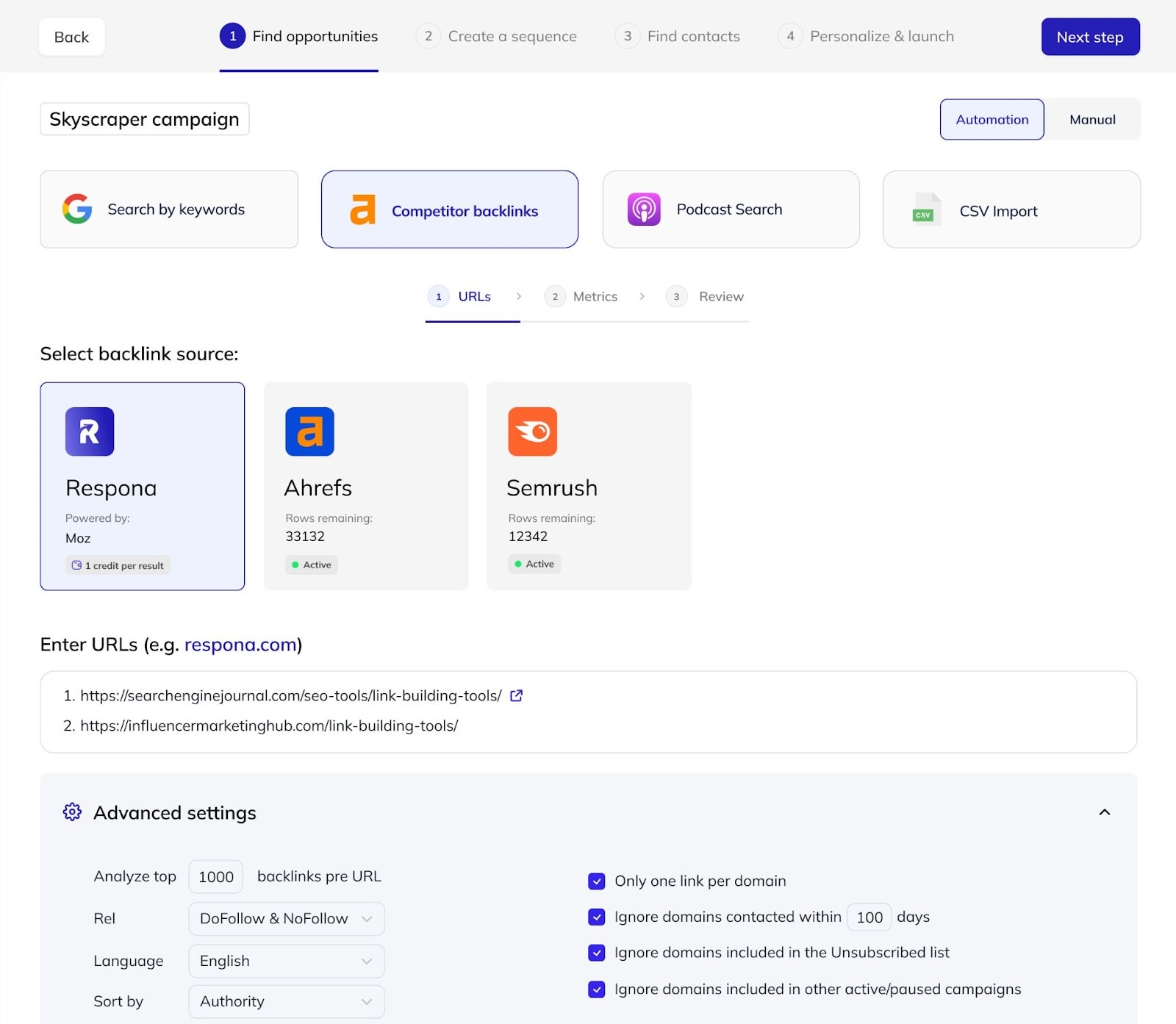The width and height of the screenshot is (1176, 1024).
Task: Select Respona as backlink source
Action: coord(143,486)
